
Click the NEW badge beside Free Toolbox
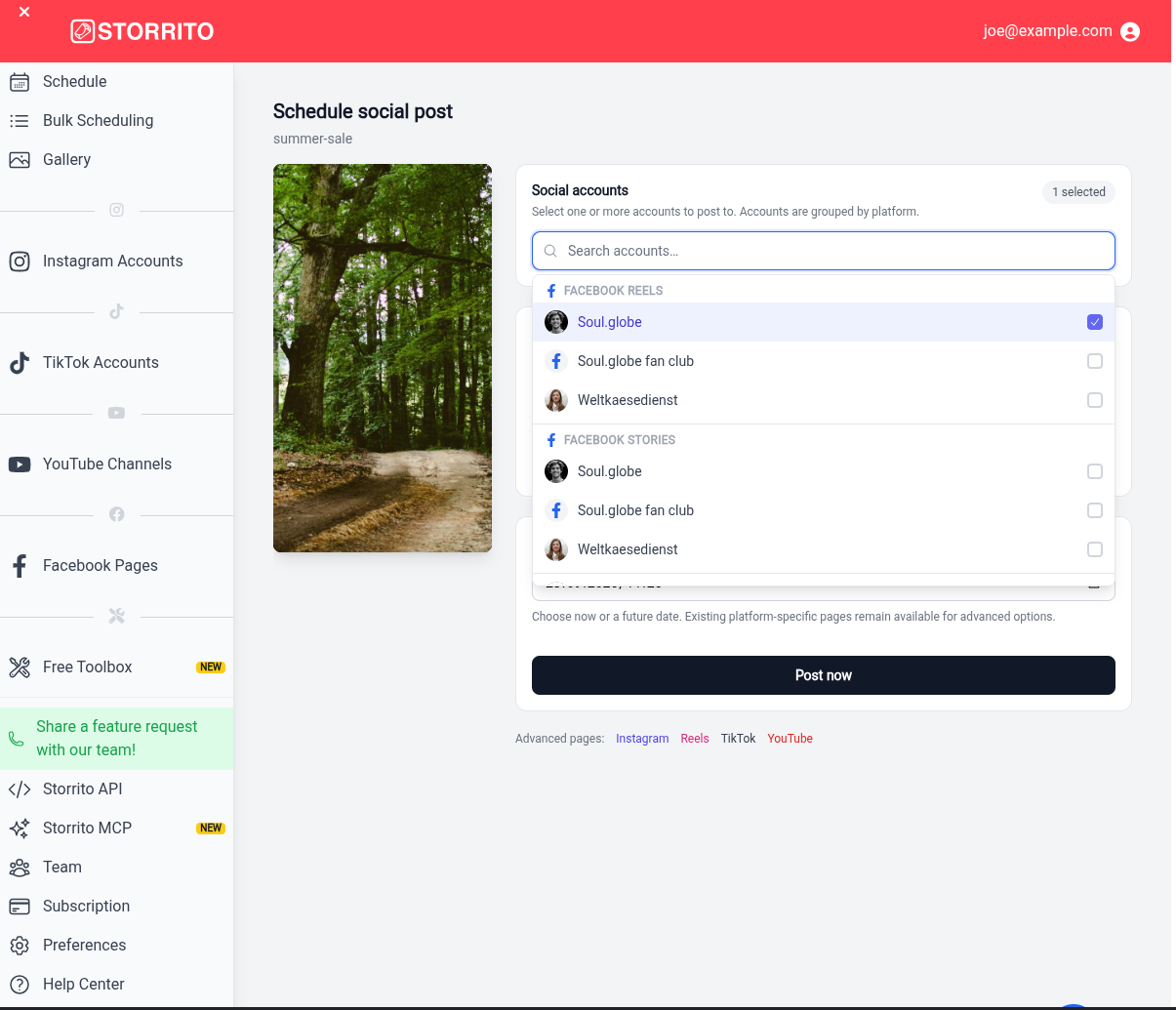click(211, 667)
